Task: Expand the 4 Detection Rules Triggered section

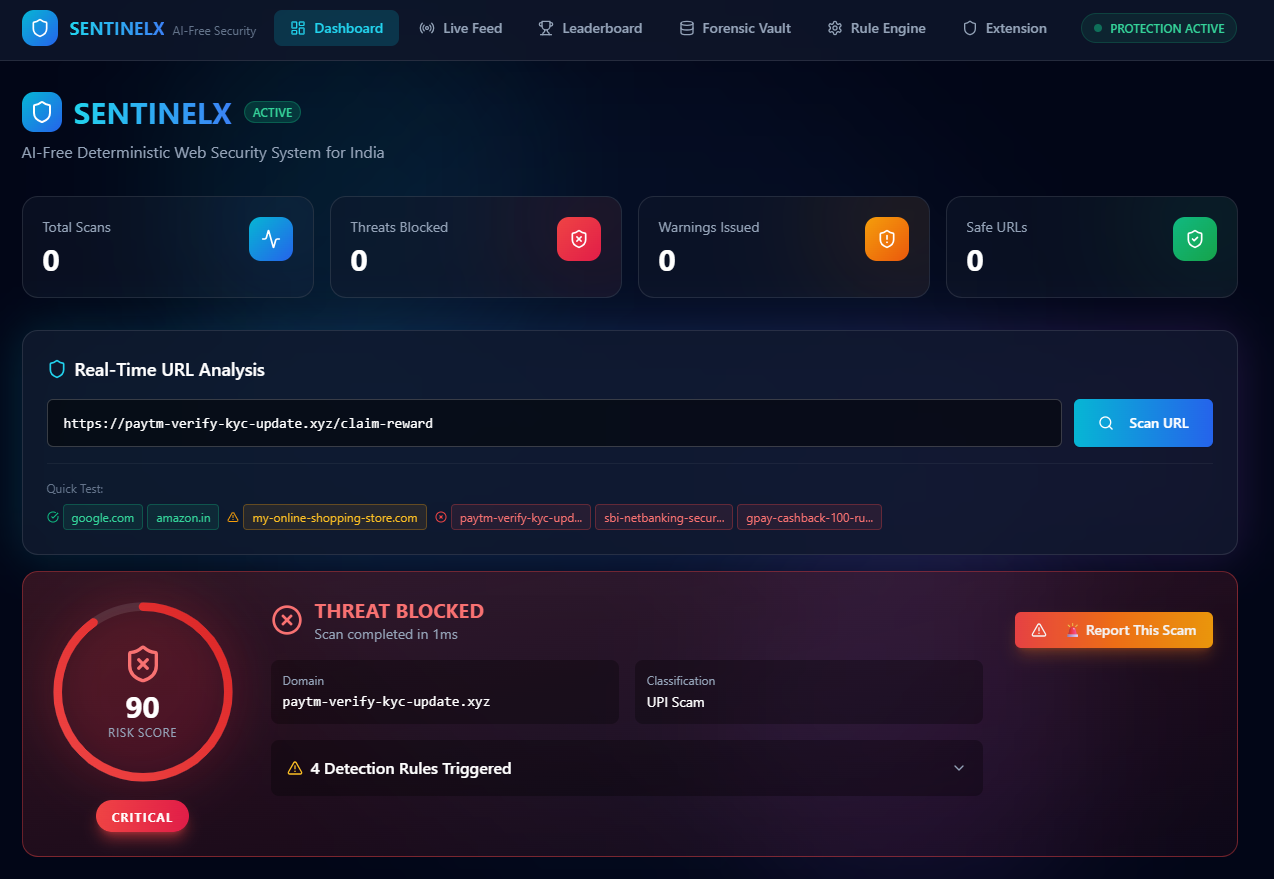Action: click(627, 768)
